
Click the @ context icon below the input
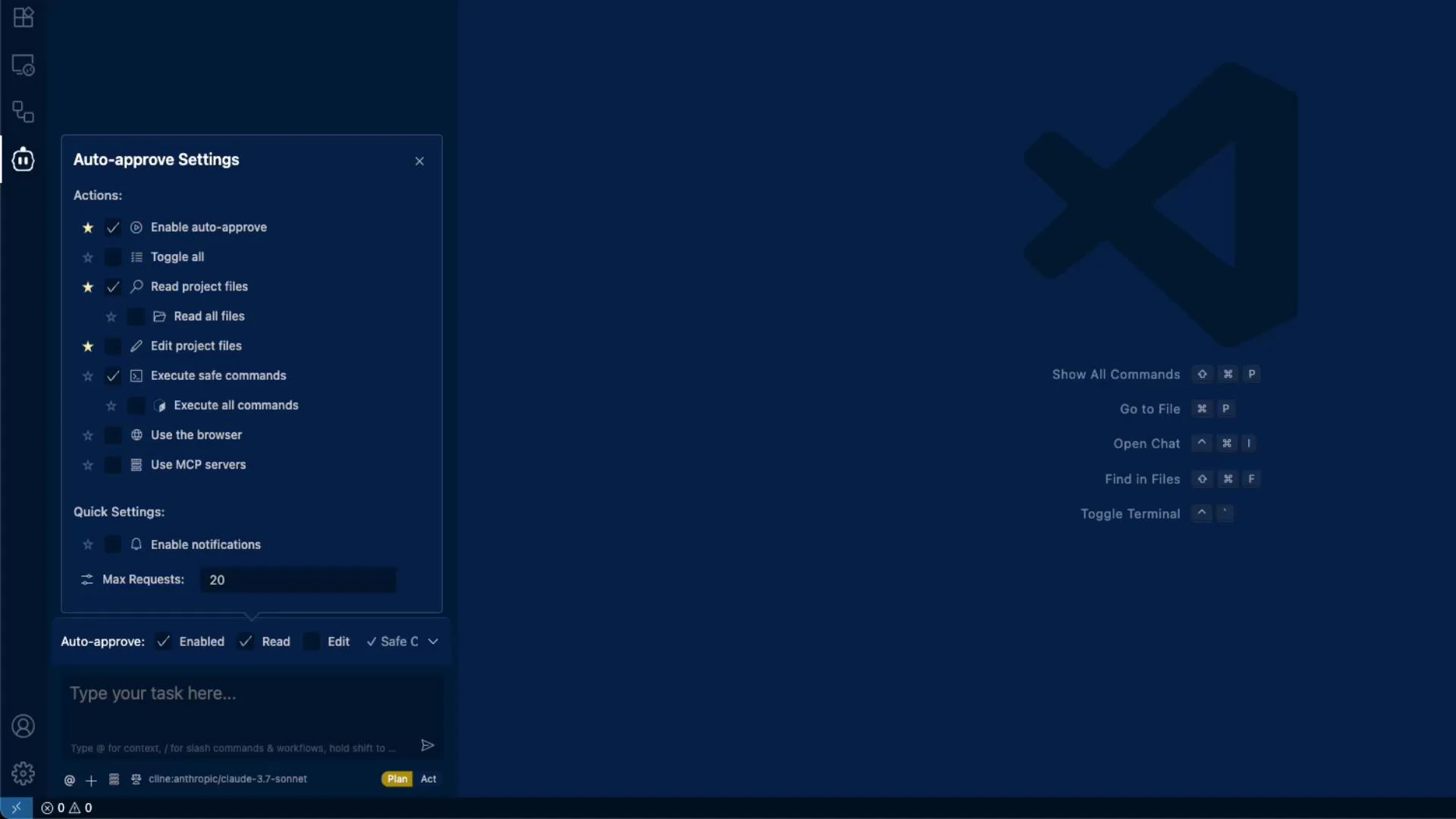point(69,779)
